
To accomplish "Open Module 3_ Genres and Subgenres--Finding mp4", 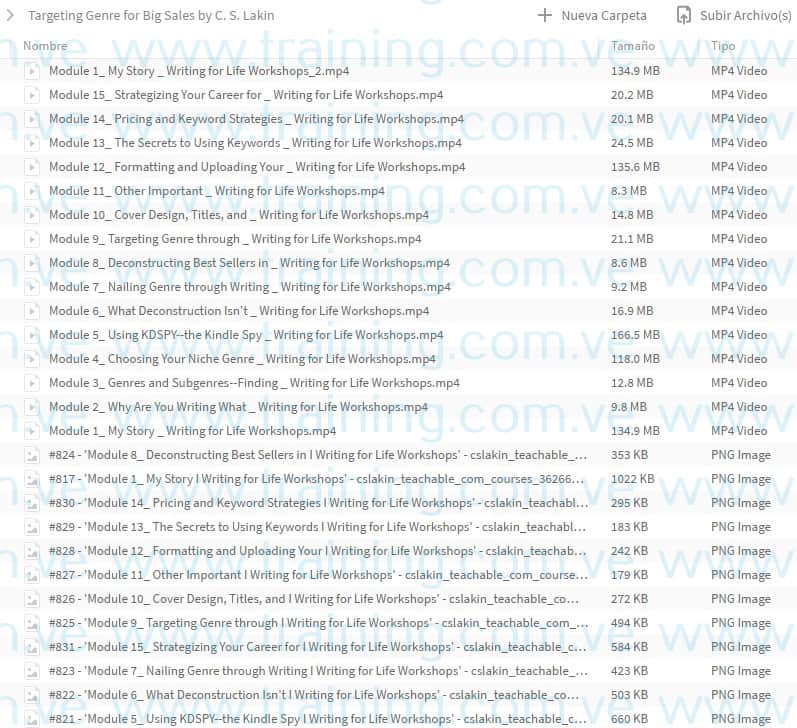I will point(254,383).
